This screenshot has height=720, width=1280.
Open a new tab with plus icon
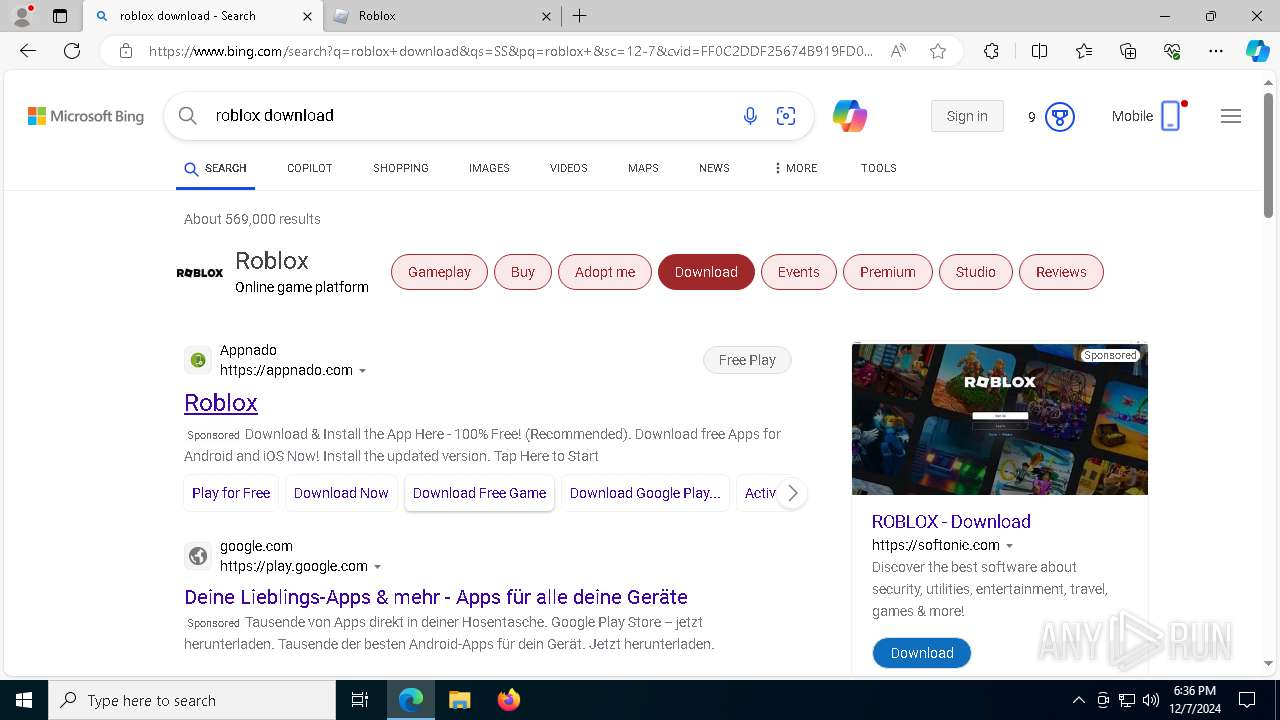[x=579, y=16]
